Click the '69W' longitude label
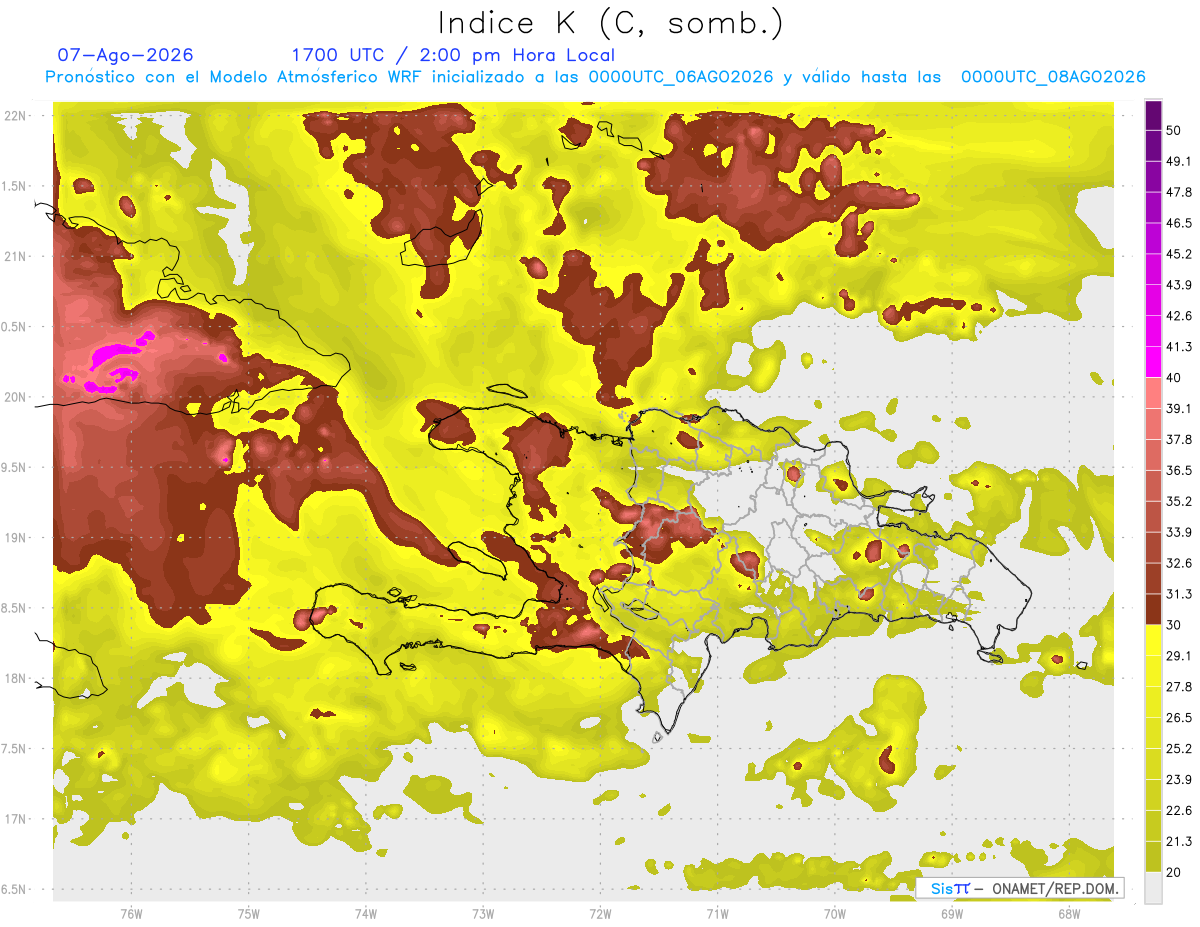 [x=951, y=913]
